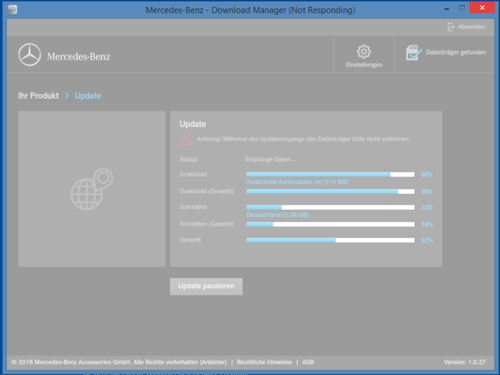Screen dimensions: 500x375
Task: Click the Download progress bar
Action: pos(330,174)
